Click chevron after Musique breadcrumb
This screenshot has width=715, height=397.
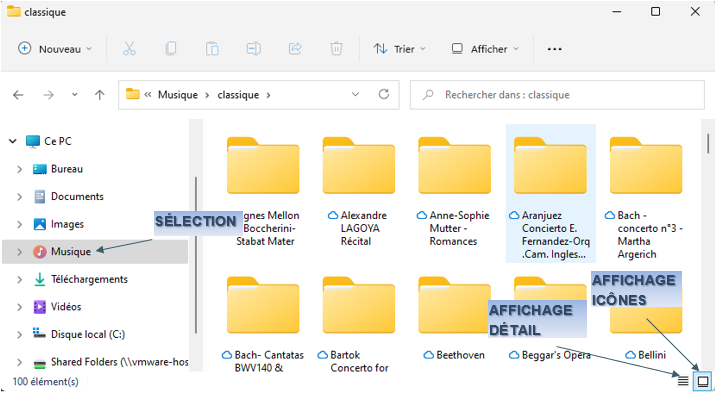coord(207,95)
